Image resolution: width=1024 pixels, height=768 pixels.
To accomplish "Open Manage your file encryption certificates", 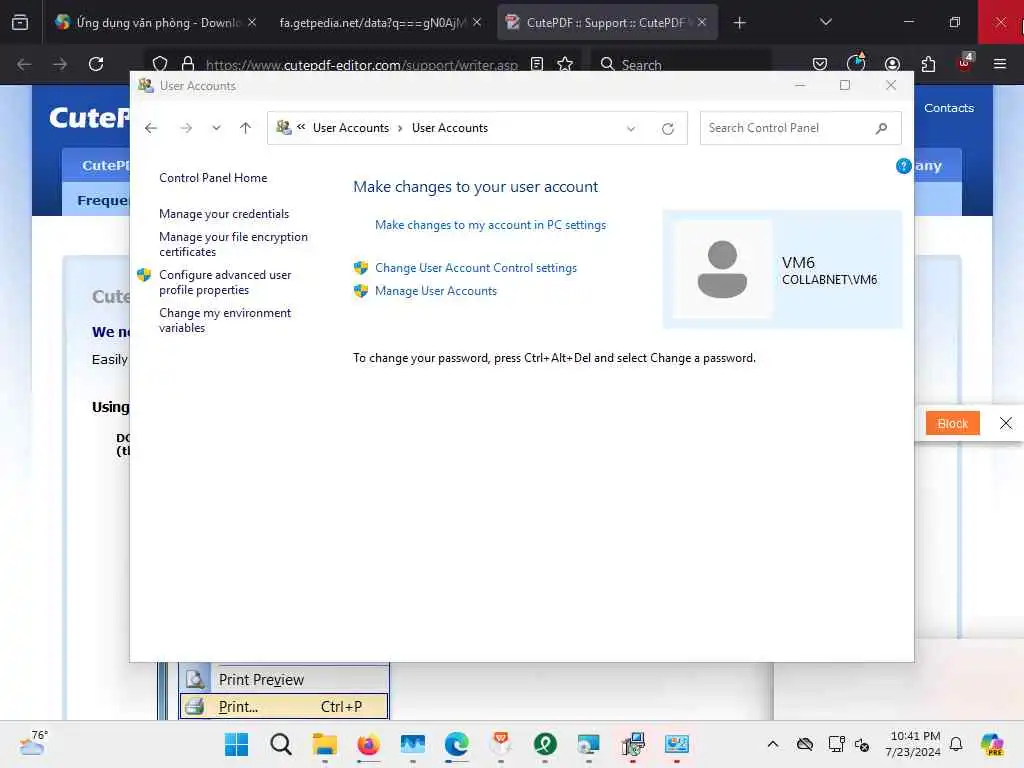I will click(233, 244).
